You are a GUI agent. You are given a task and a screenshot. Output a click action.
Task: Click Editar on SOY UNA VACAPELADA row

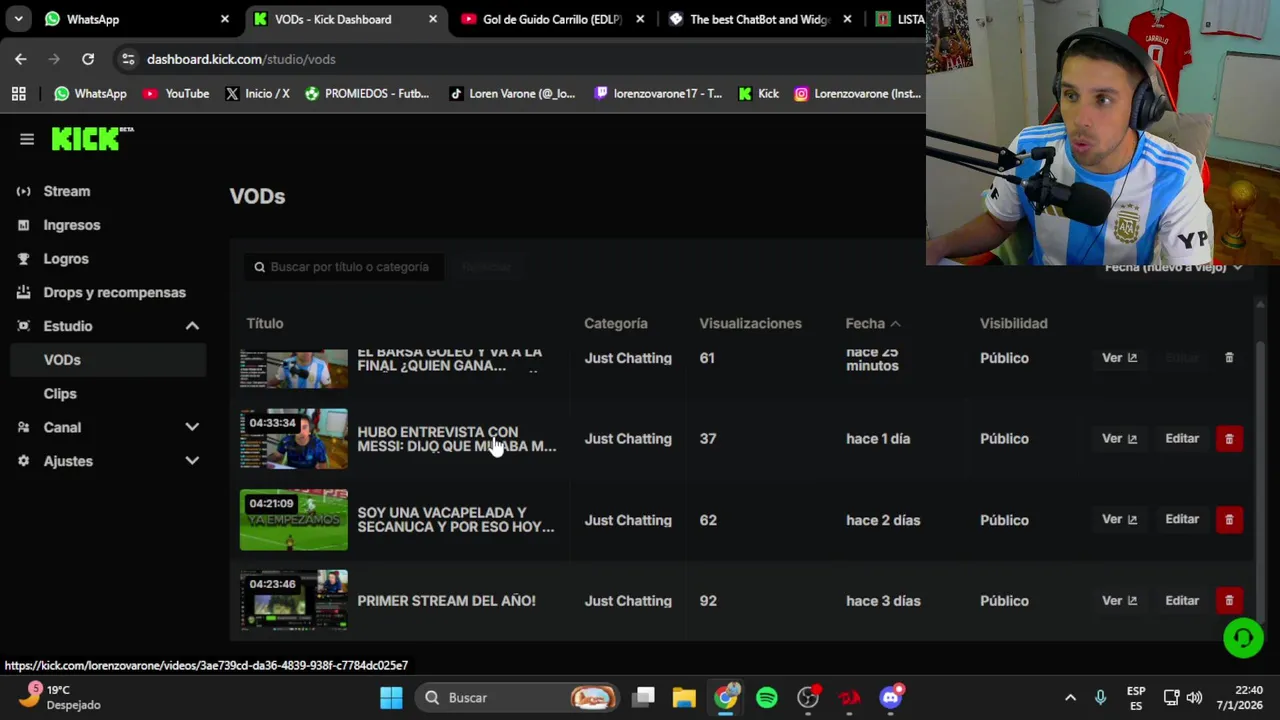pos(1182,519)
